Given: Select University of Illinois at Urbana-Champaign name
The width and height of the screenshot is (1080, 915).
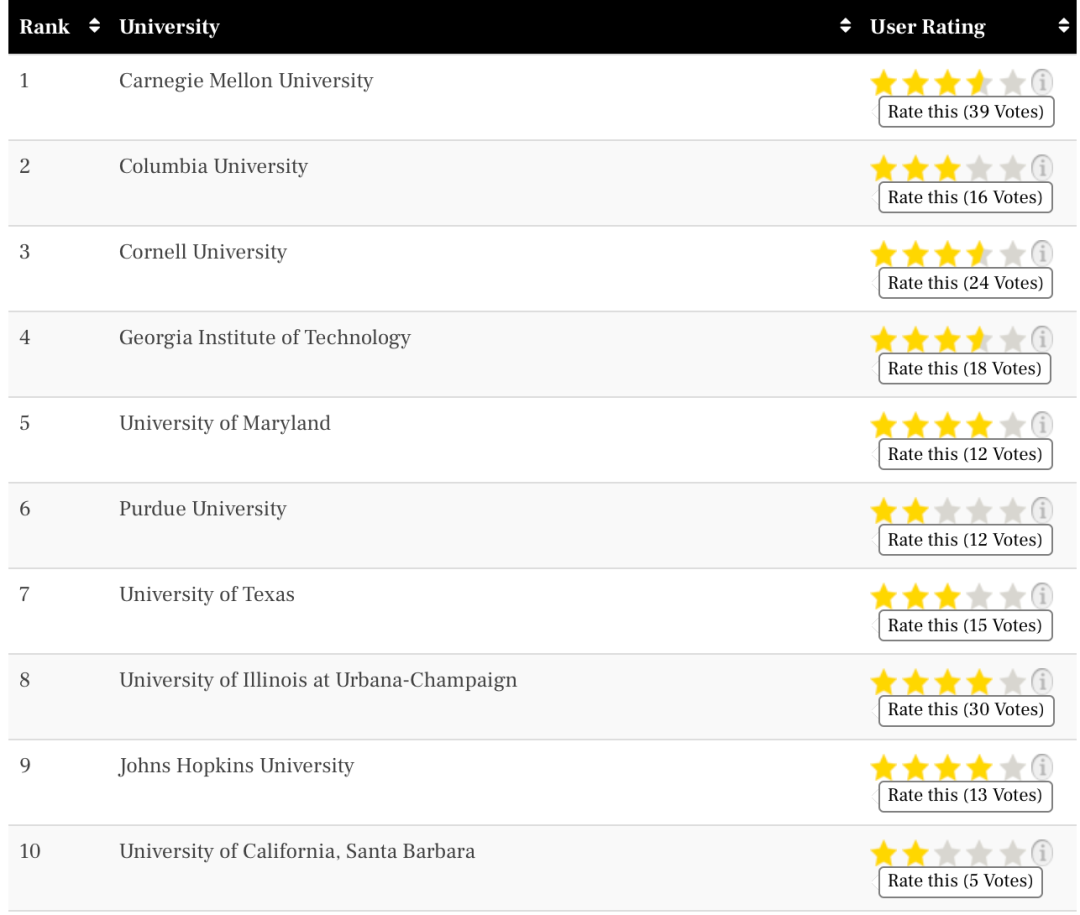Looking at the screenshot, I should click(x=318, y=680).
